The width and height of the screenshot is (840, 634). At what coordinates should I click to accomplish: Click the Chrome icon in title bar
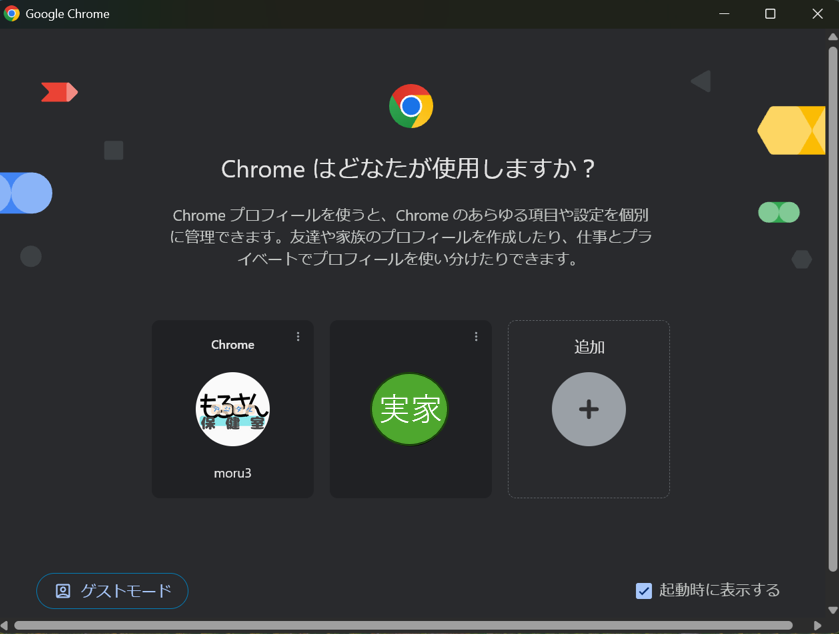[x=12, y=14]
